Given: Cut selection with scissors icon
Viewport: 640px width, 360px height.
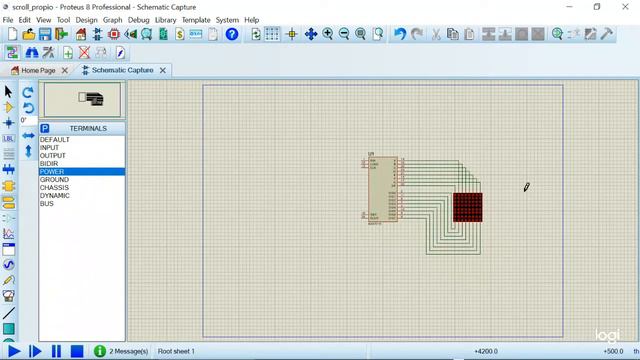Looking at the screenshot, I should (436, 34).
